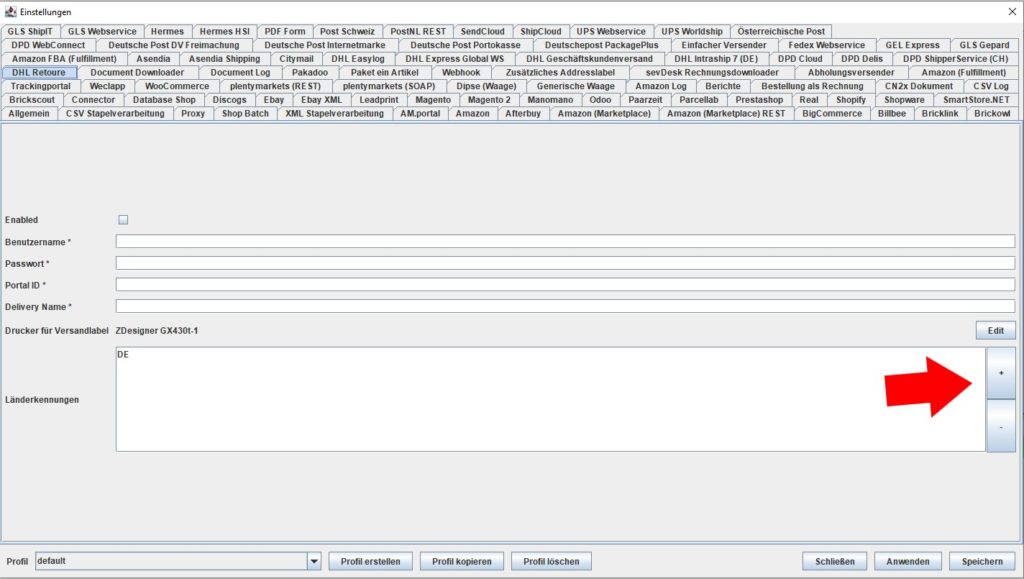Open sevDesk Rechnungsdownloader tab
Image resolution: width=1024 pixels, height=579 pixels.
click(x=712, y=72)
